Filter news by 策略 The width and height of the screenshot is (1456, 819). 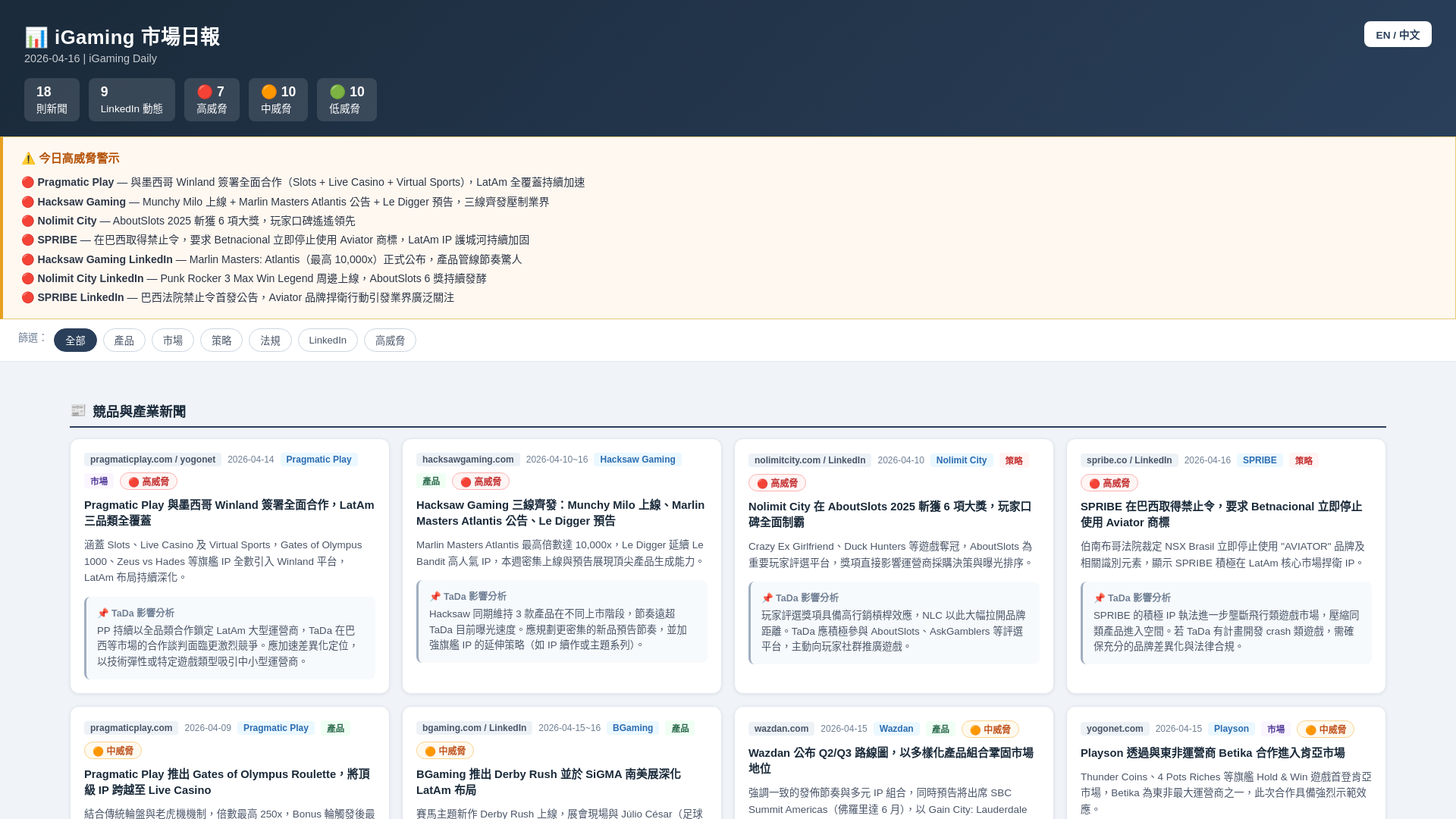click(221, 340)
